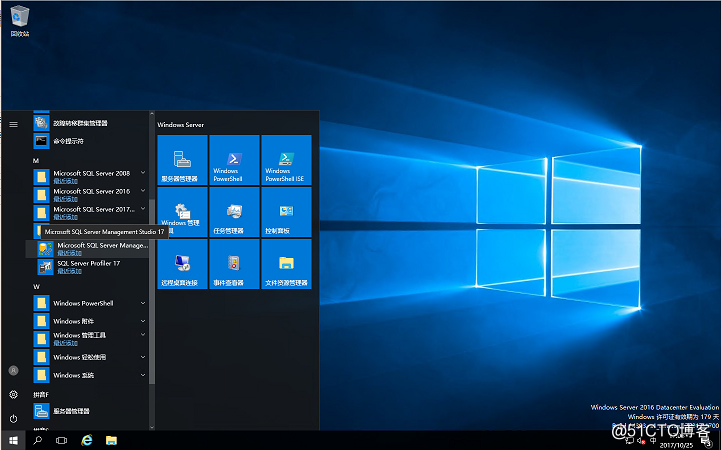721x450 pixels.
Task: Expand the Windows 管理工具 folder in app list
Action: point(90,339)
